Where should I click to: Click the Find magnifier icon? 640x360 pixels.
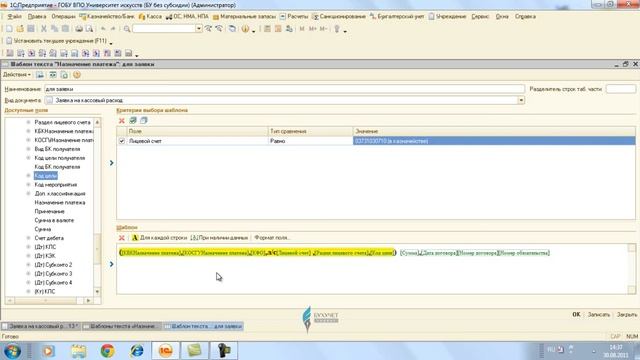[x=127, y=29]
